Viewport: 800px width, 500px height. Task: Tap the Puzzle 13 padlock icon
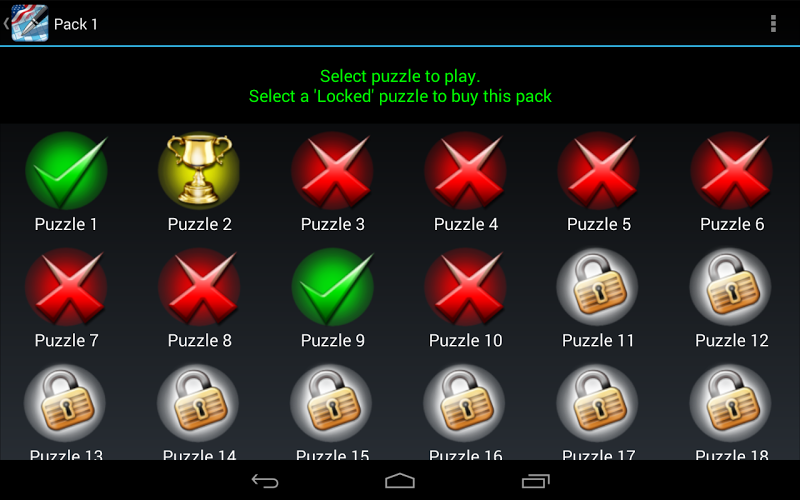(x=65, y=403)
